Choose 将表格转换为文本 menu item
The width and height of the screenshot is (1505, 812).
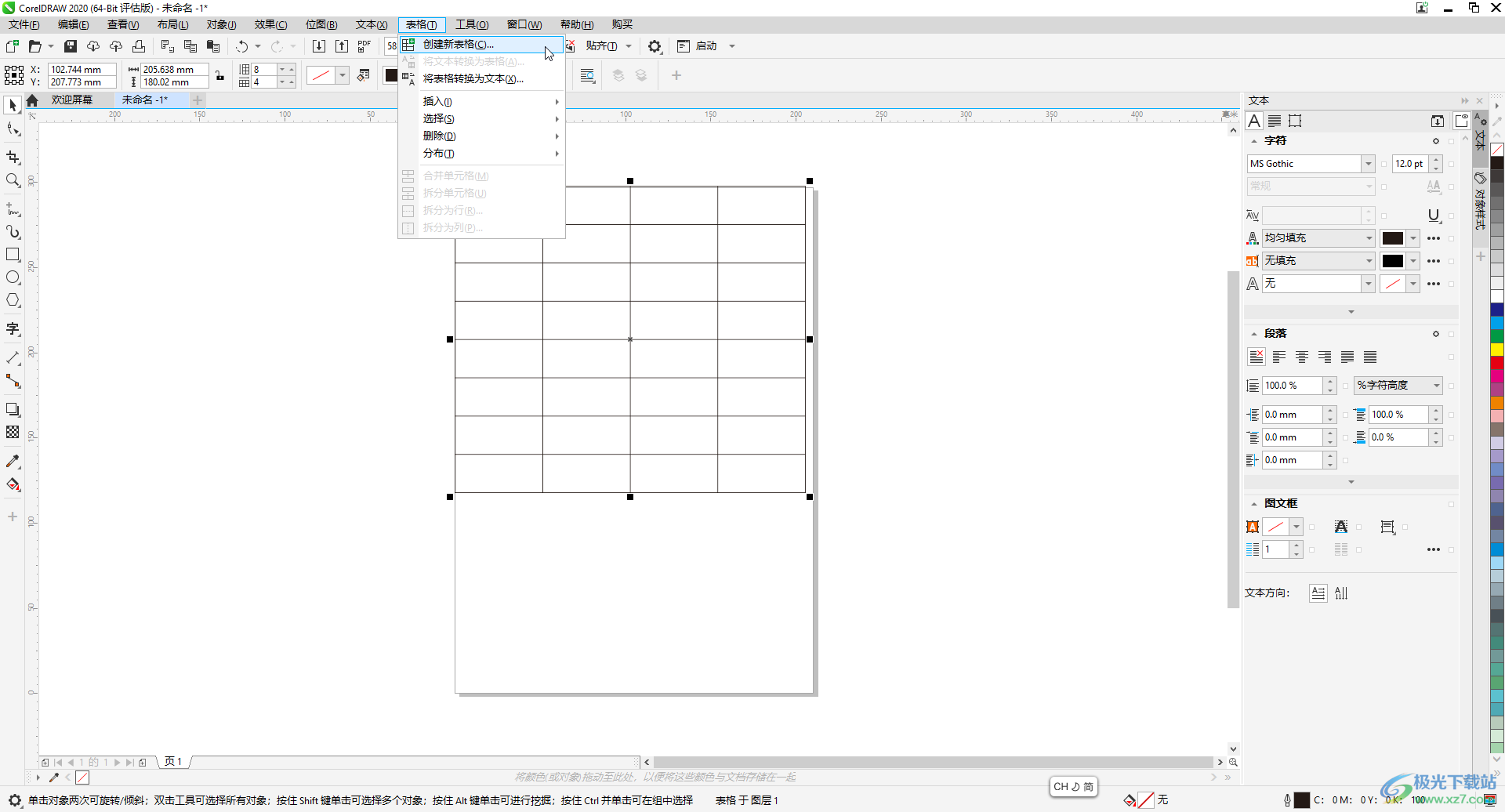481,79
